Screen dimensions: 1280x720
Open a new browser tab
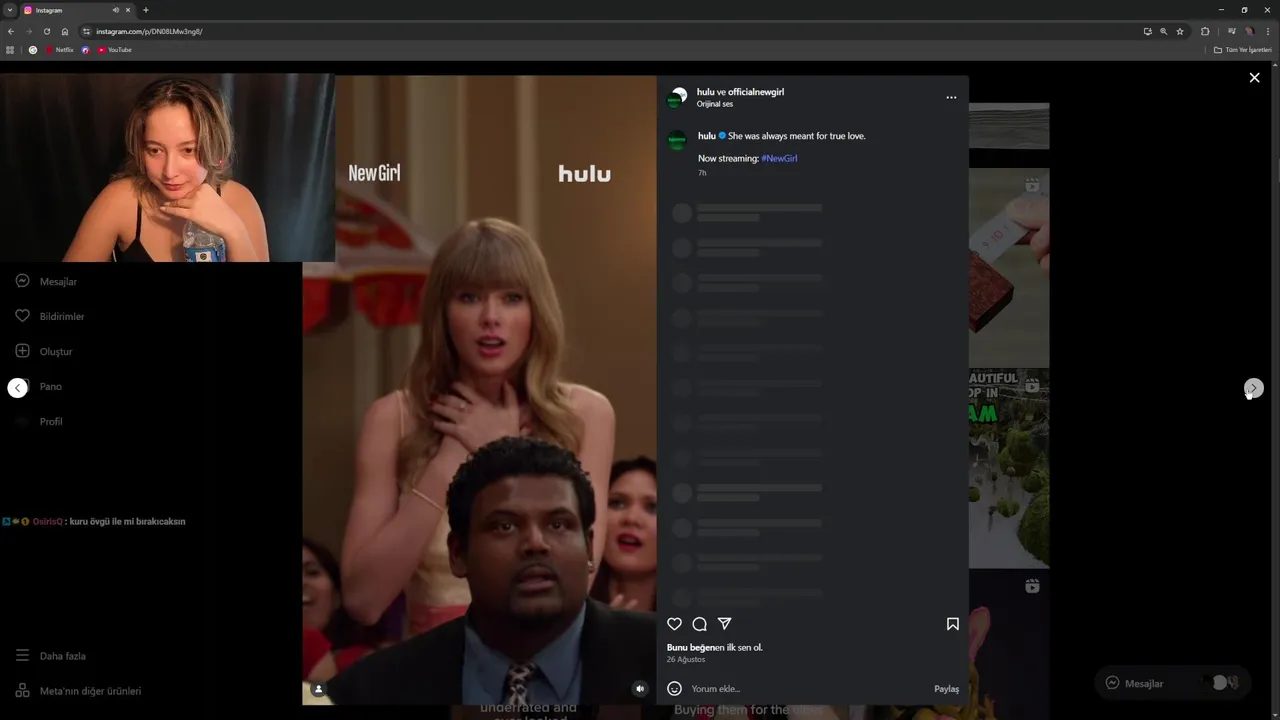coord(146,10)
